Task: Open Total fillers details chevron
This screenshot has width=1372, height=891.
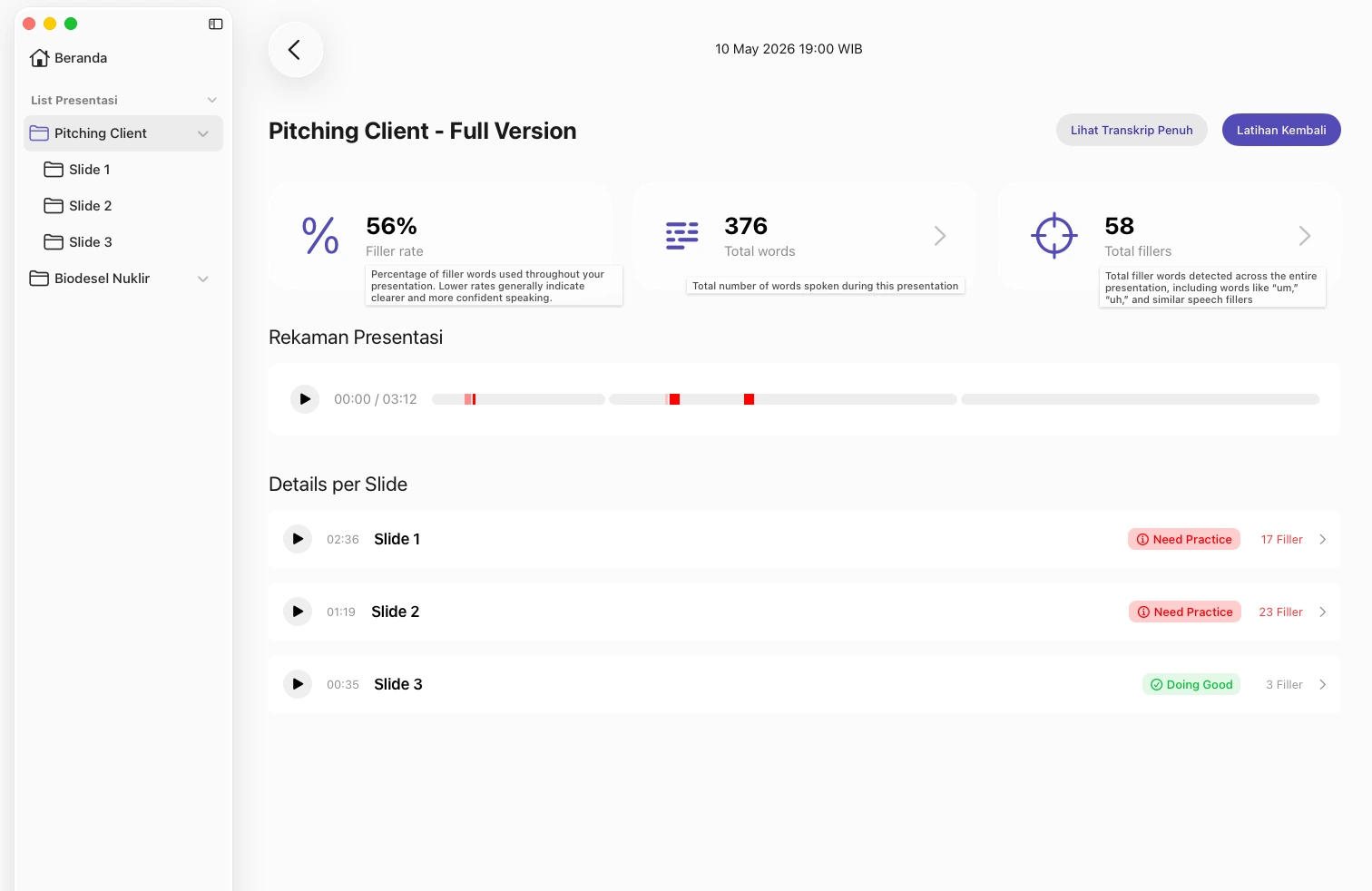Action: [x=1305, y=236]
